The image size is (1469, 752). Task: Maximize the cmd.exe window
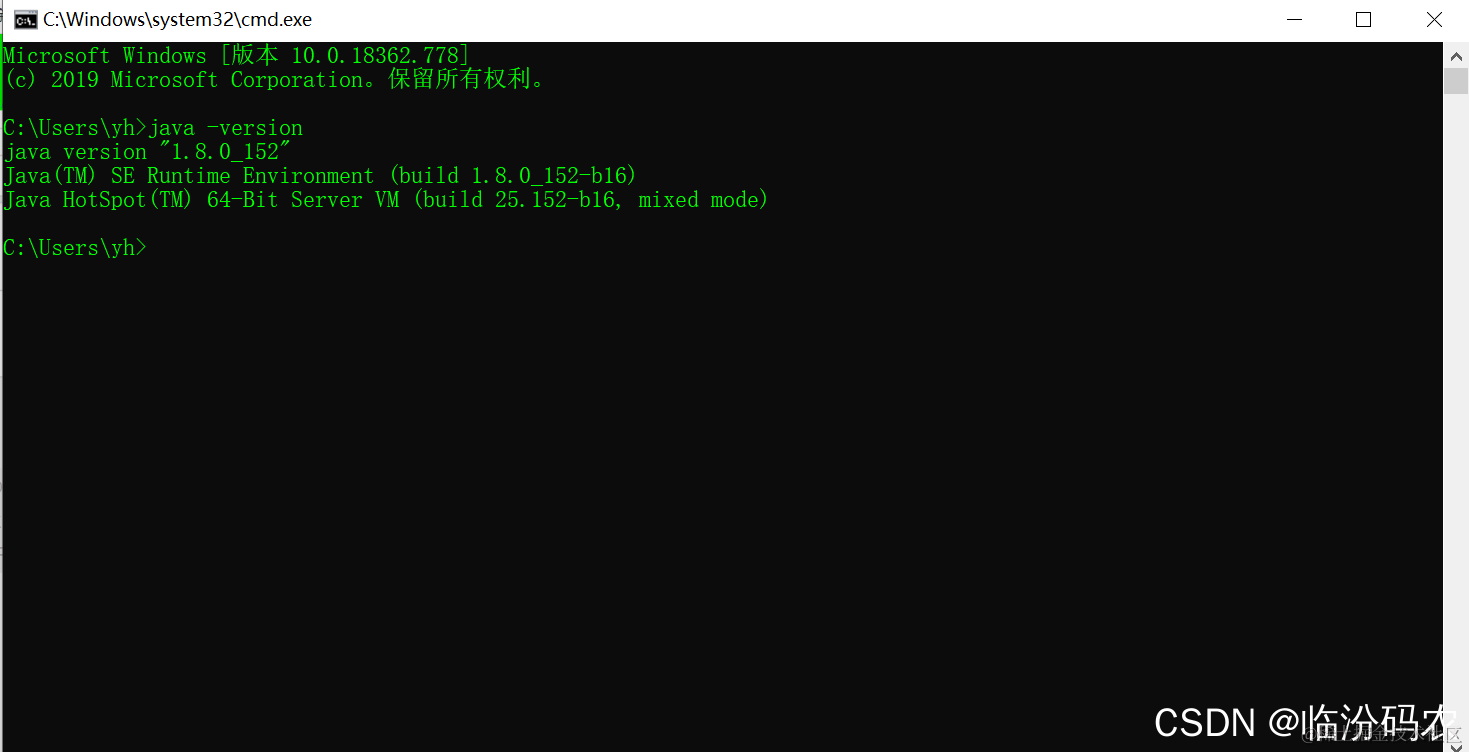1363,20
